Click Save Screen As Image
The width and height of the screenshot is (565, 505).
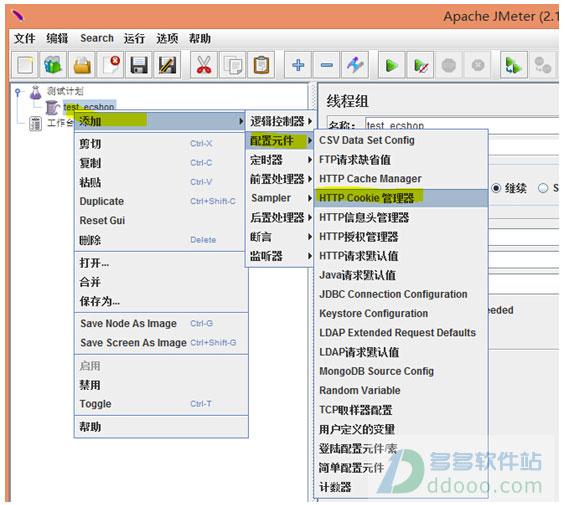click(161, 343)
